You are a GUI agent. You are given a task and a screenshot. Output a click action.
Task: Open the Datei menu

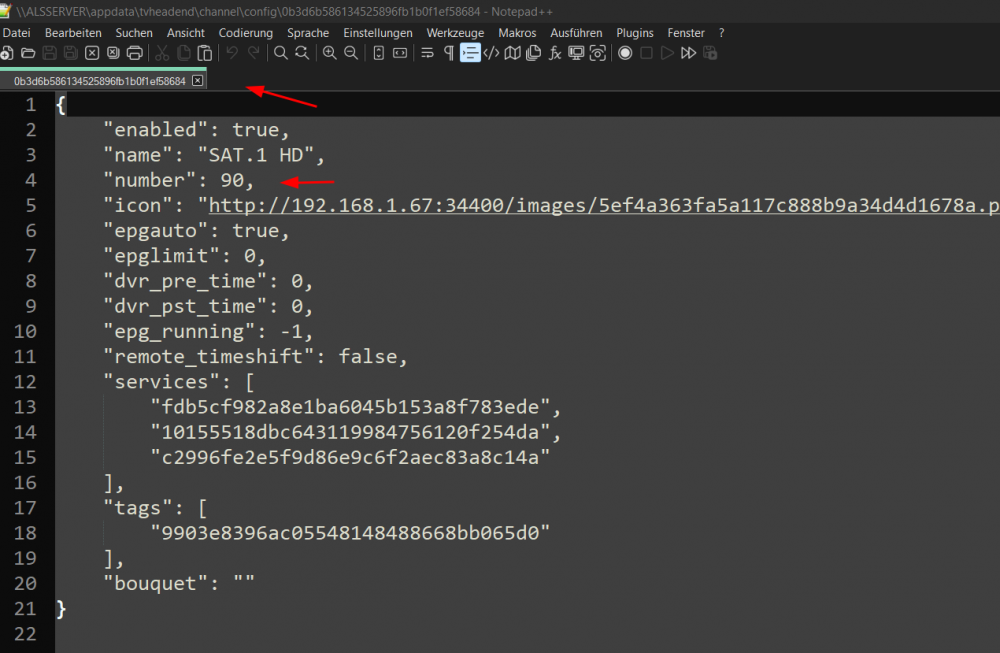click(x=17, y=33)
